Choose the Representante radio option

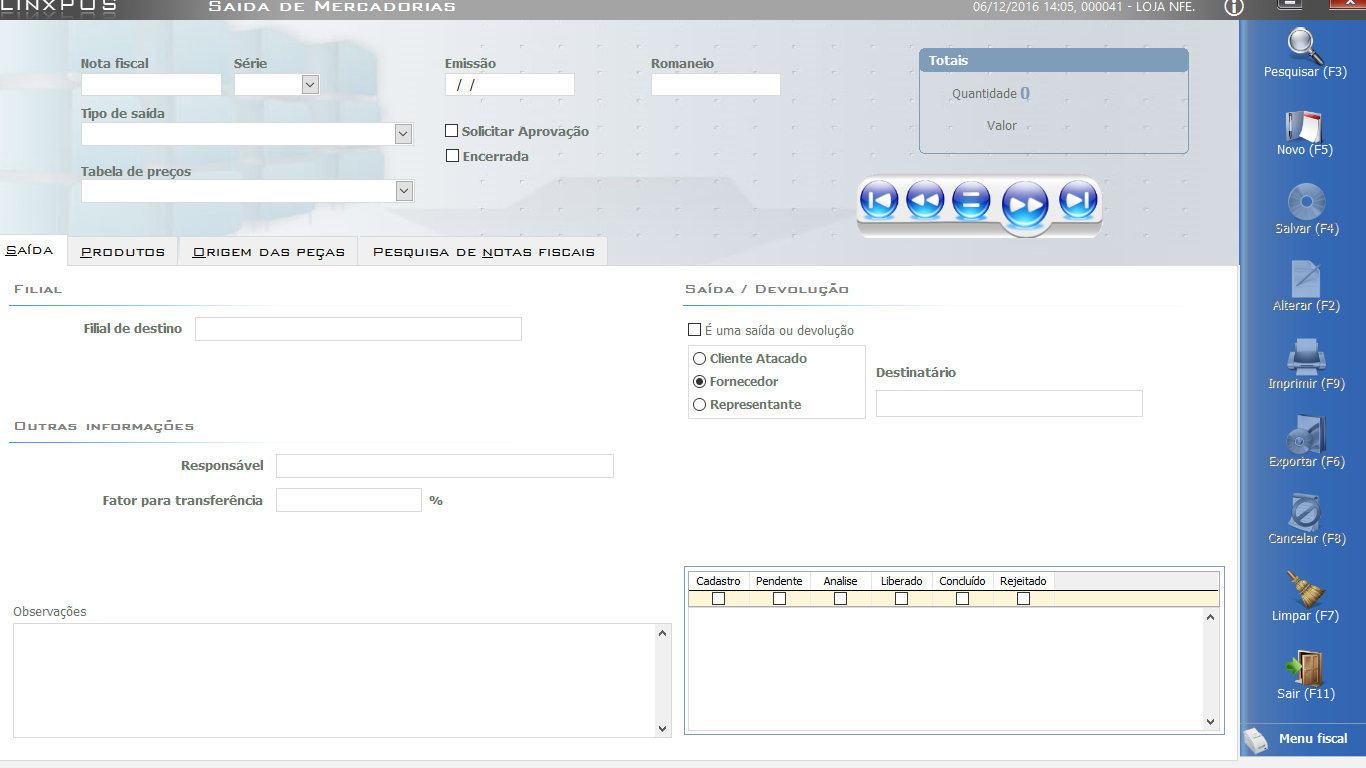click(x=699, y=404)
